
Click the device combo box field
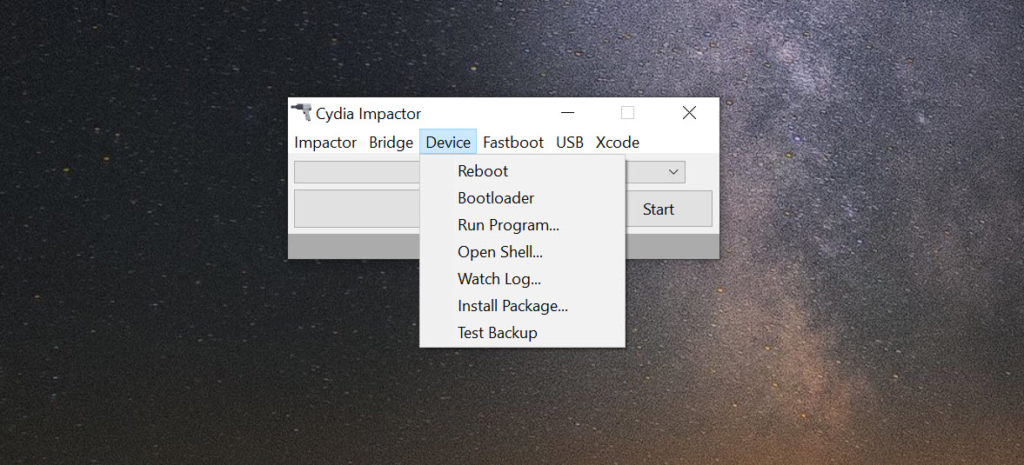coord(357,172)
